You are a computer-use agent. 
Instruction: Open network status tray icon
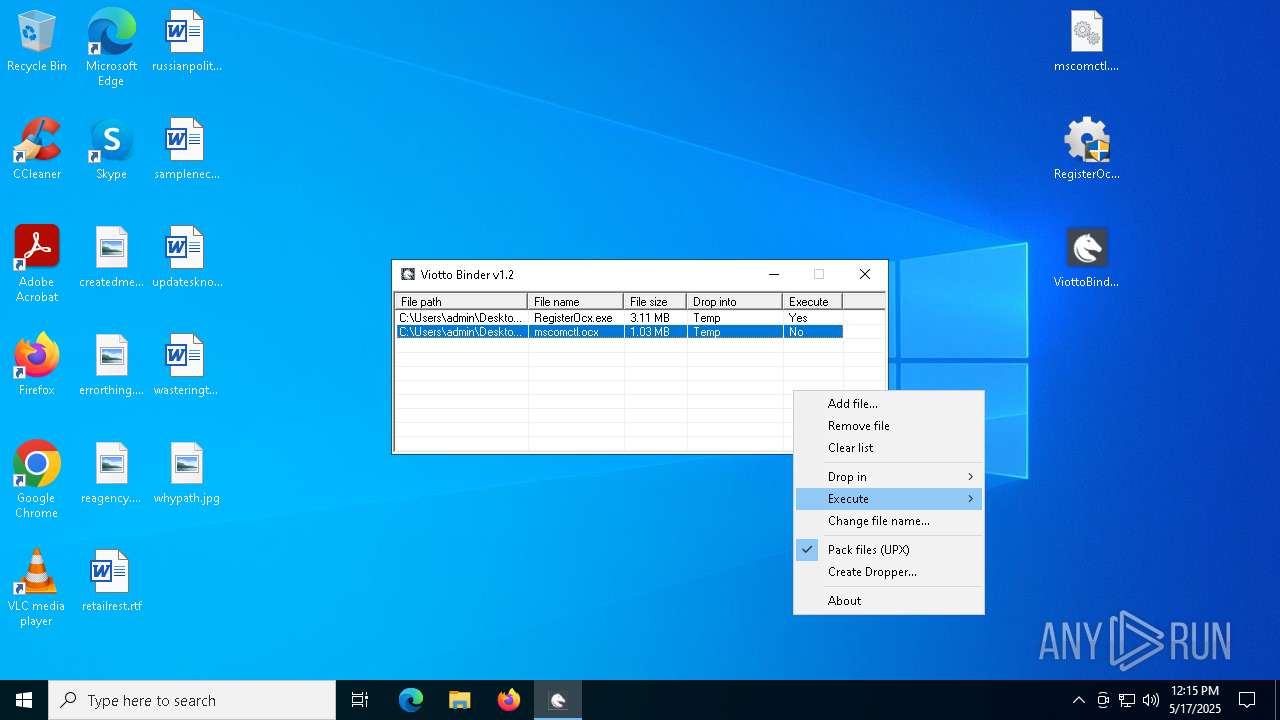click(1127, 700)
